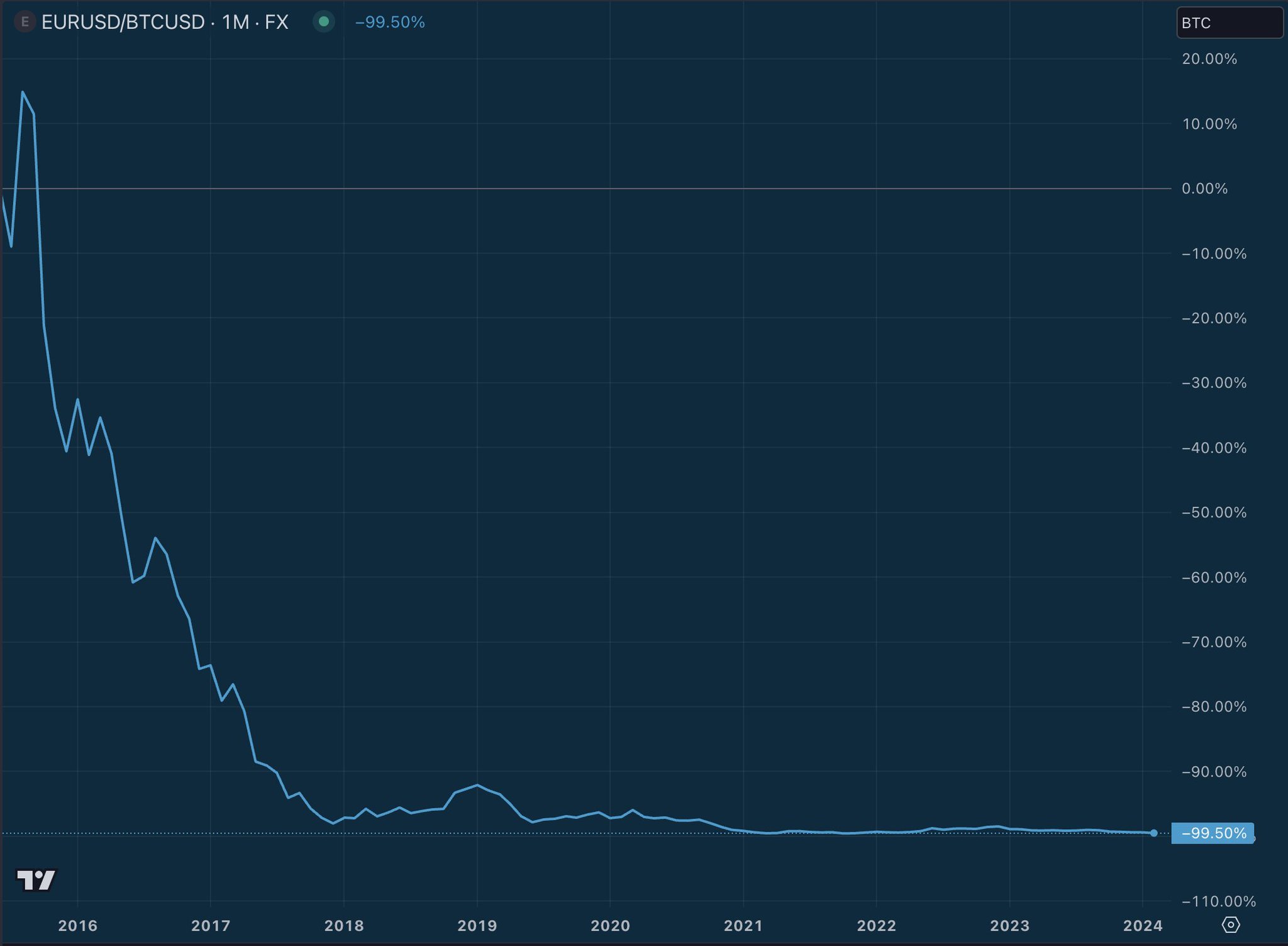Click the 0.00% label on price axis
This screenshot has width=1288, height=946.
pos(1204,189)
